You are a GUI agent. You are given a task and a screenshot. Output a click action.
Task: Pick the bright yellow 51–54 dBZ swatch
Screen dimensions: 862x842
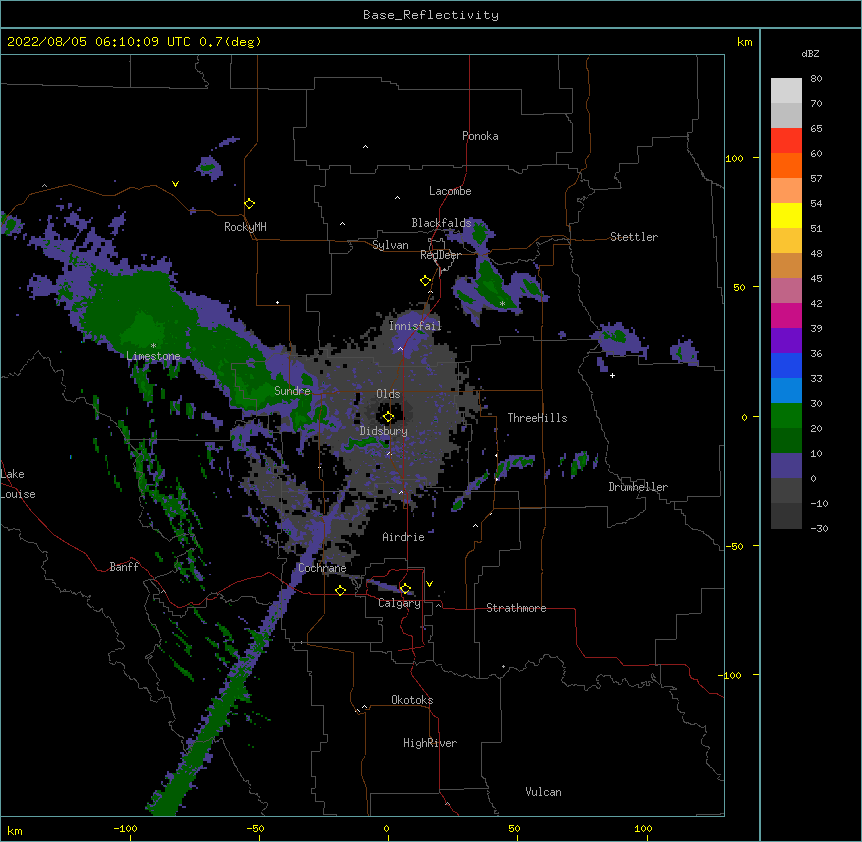click(x=786, y=215)
